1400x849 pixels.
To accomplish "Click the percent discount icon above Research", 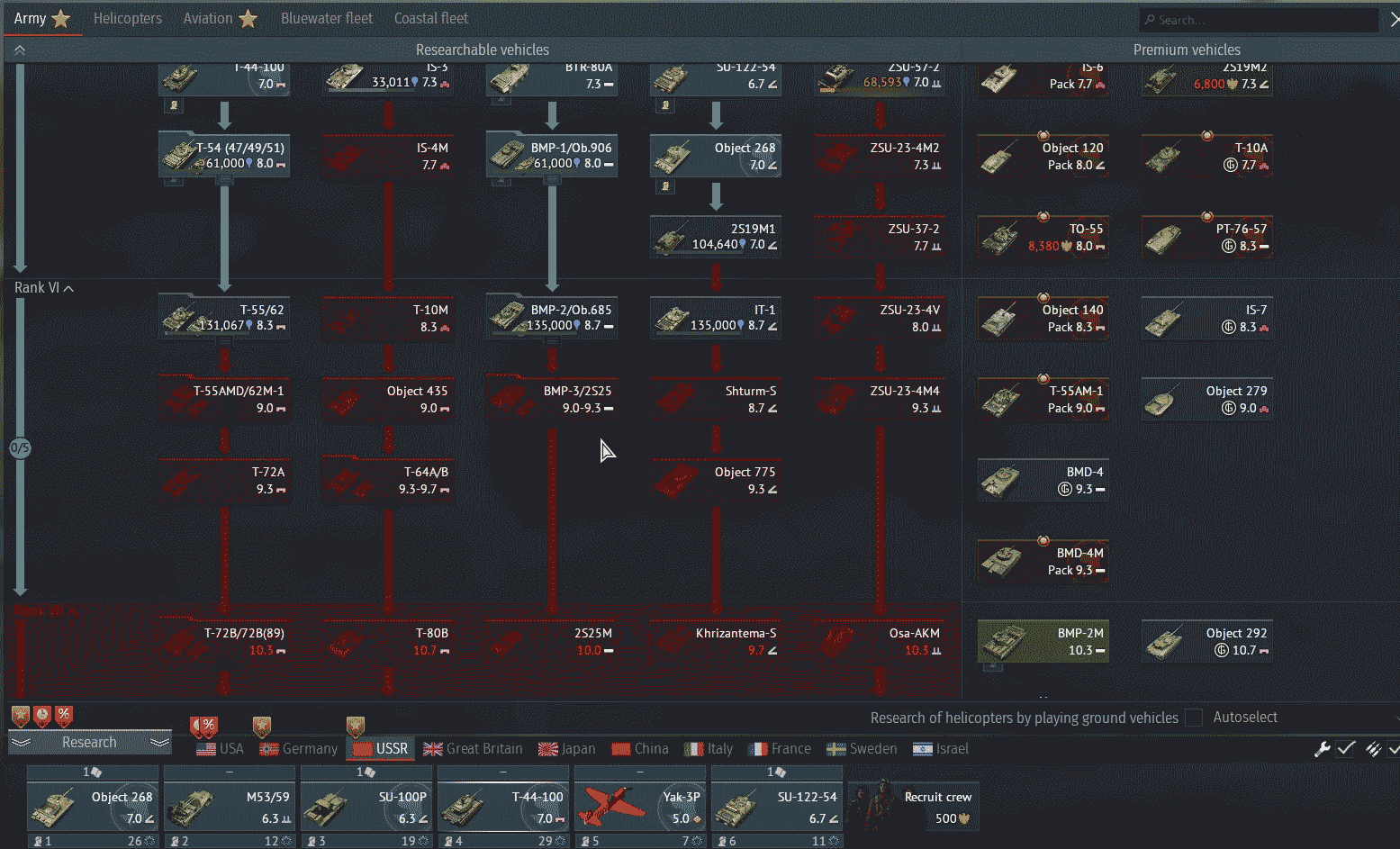I will pyautogui.click(x=63, y=717).
